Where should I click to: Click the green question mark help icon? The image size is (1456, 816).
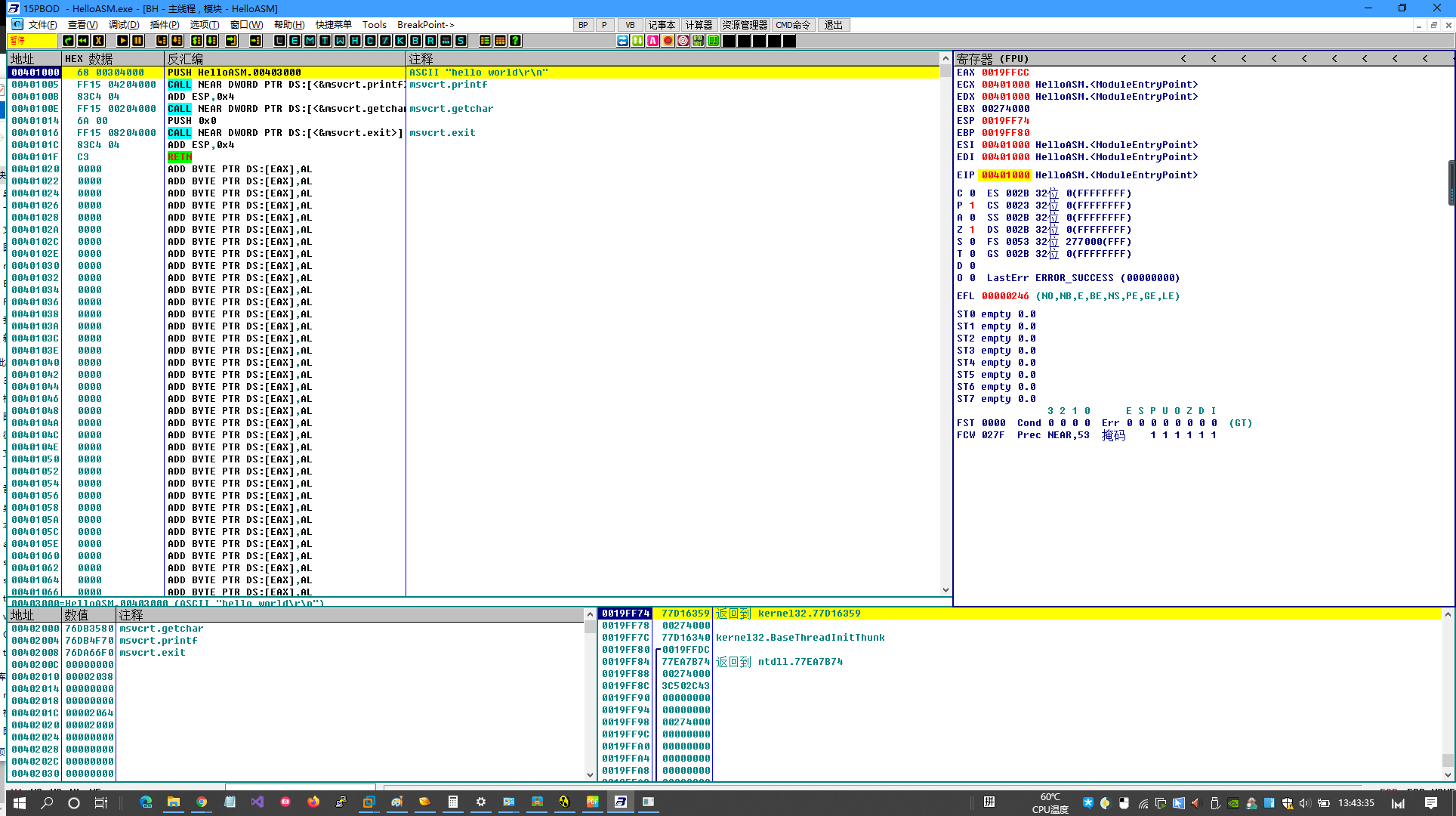click(x=516, y=41)
